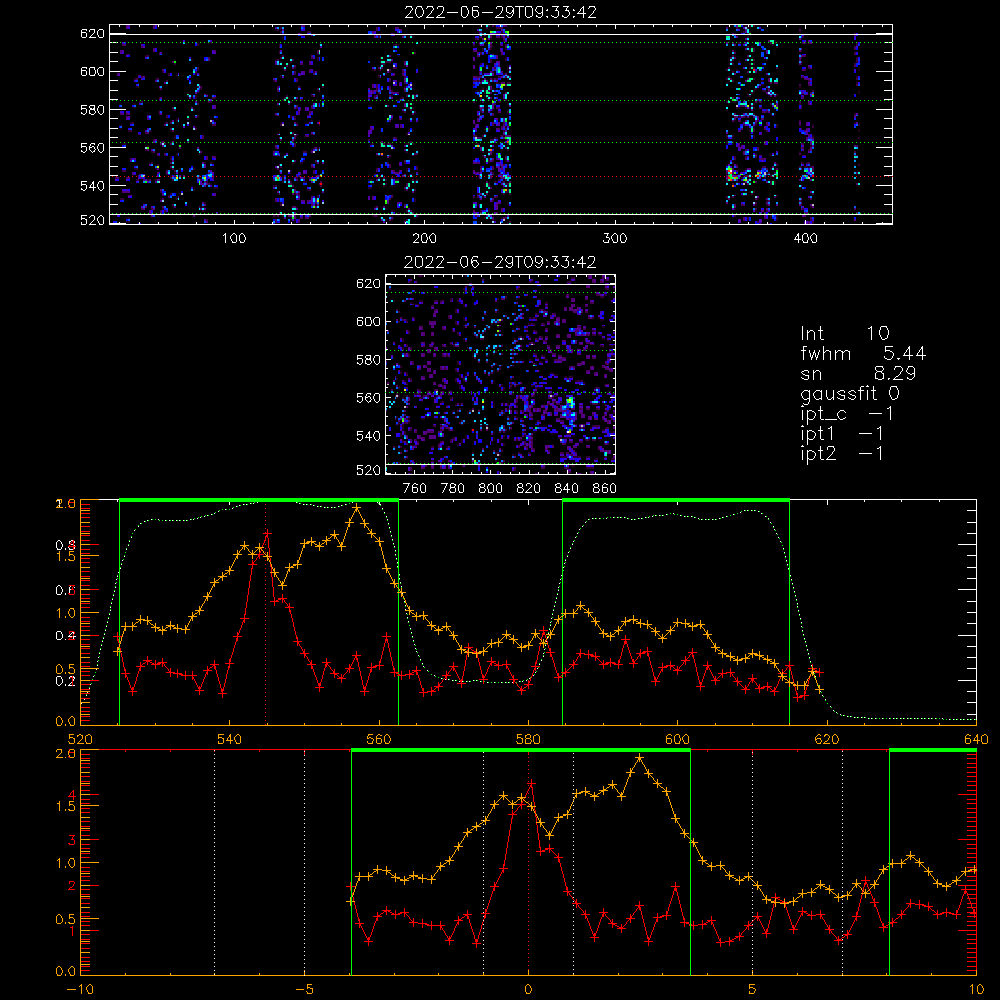The image size is (1000, 1000).
Task: Click y-axis label "600" of the wide top image
Action: [x=92, y=71]
